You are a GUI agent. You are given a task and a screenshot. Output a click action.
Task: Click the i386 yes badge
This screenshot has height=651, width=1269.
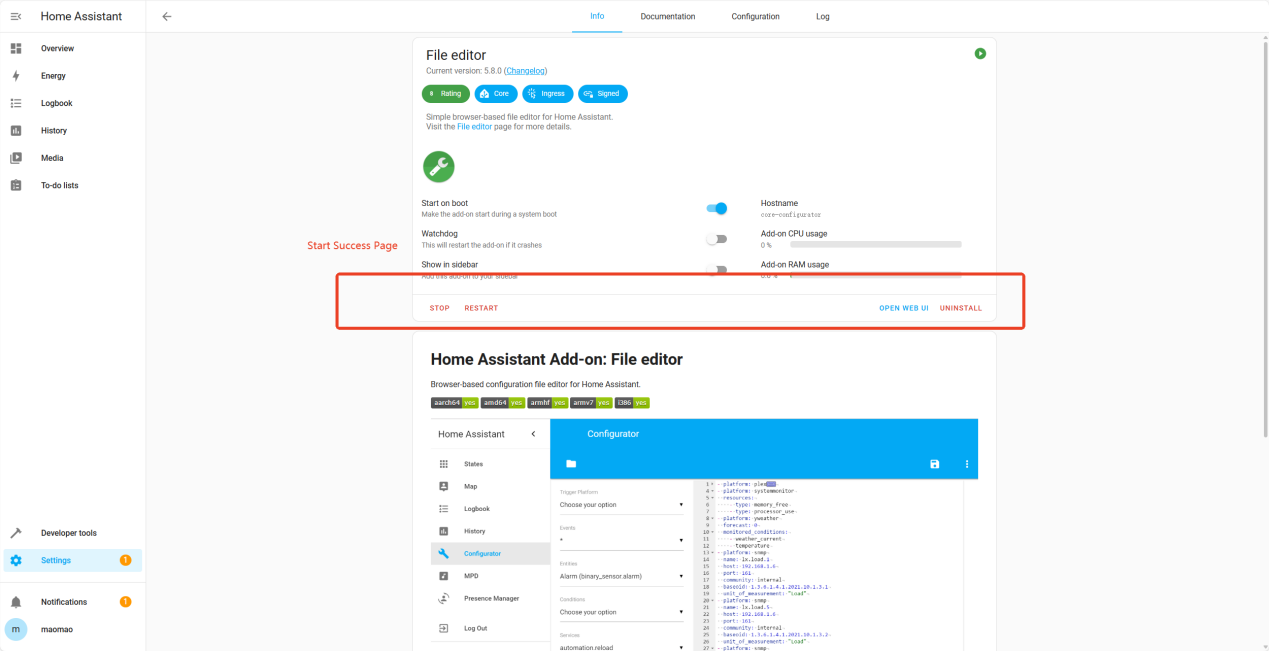pyautogui.click(x=632, y=403)
